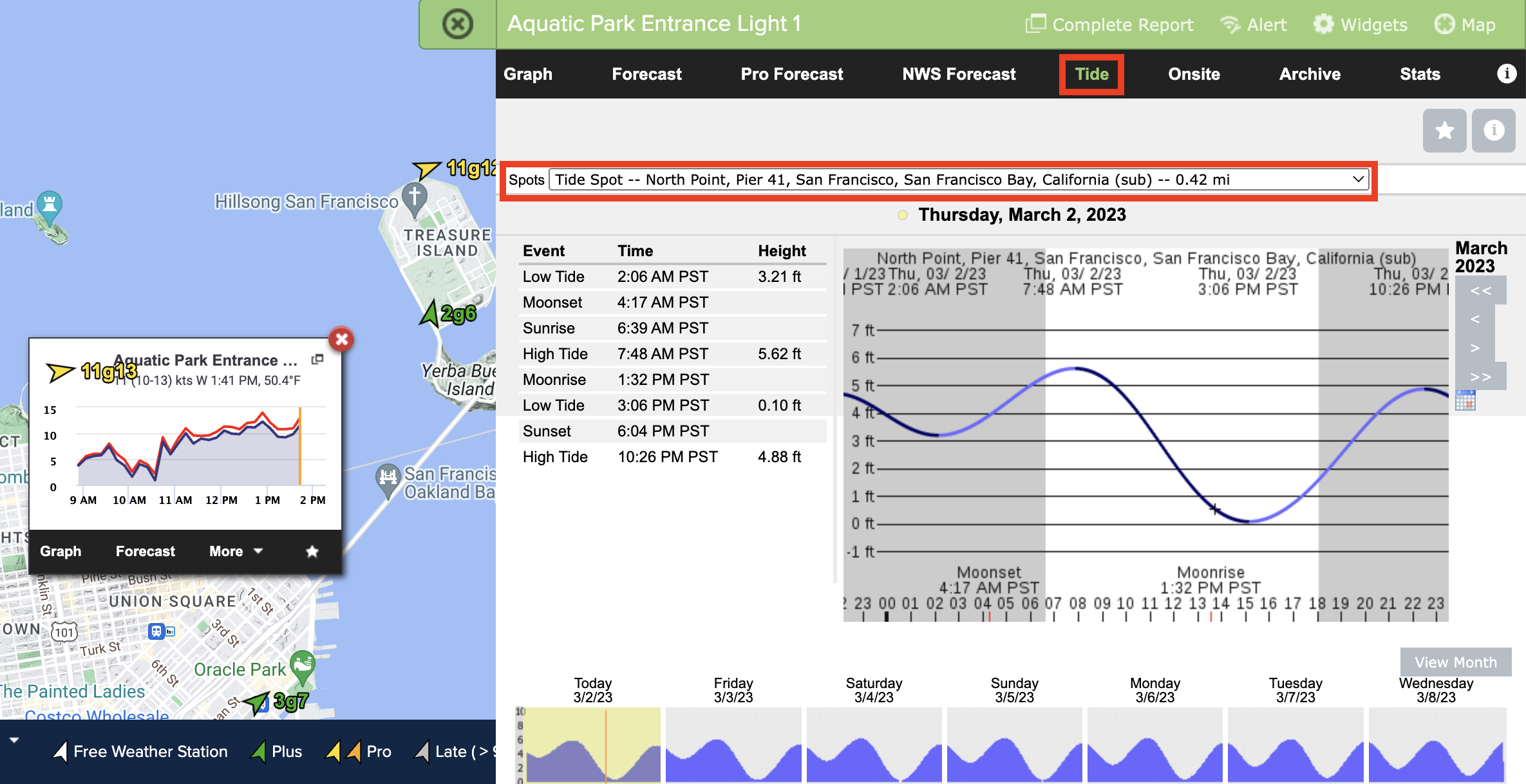
Task: Close the station panel with X icon
Action: coord(457,24)
